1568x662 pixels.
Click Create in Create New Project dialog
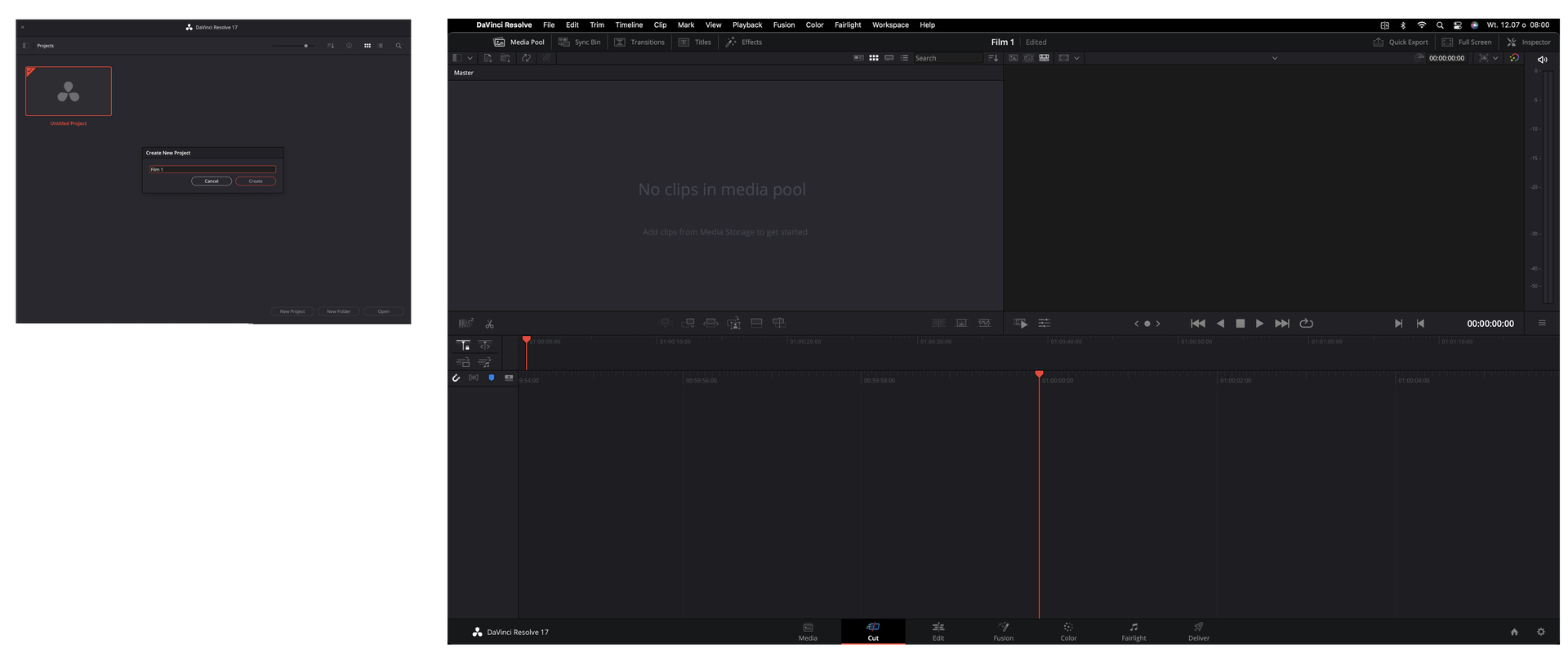256,181
